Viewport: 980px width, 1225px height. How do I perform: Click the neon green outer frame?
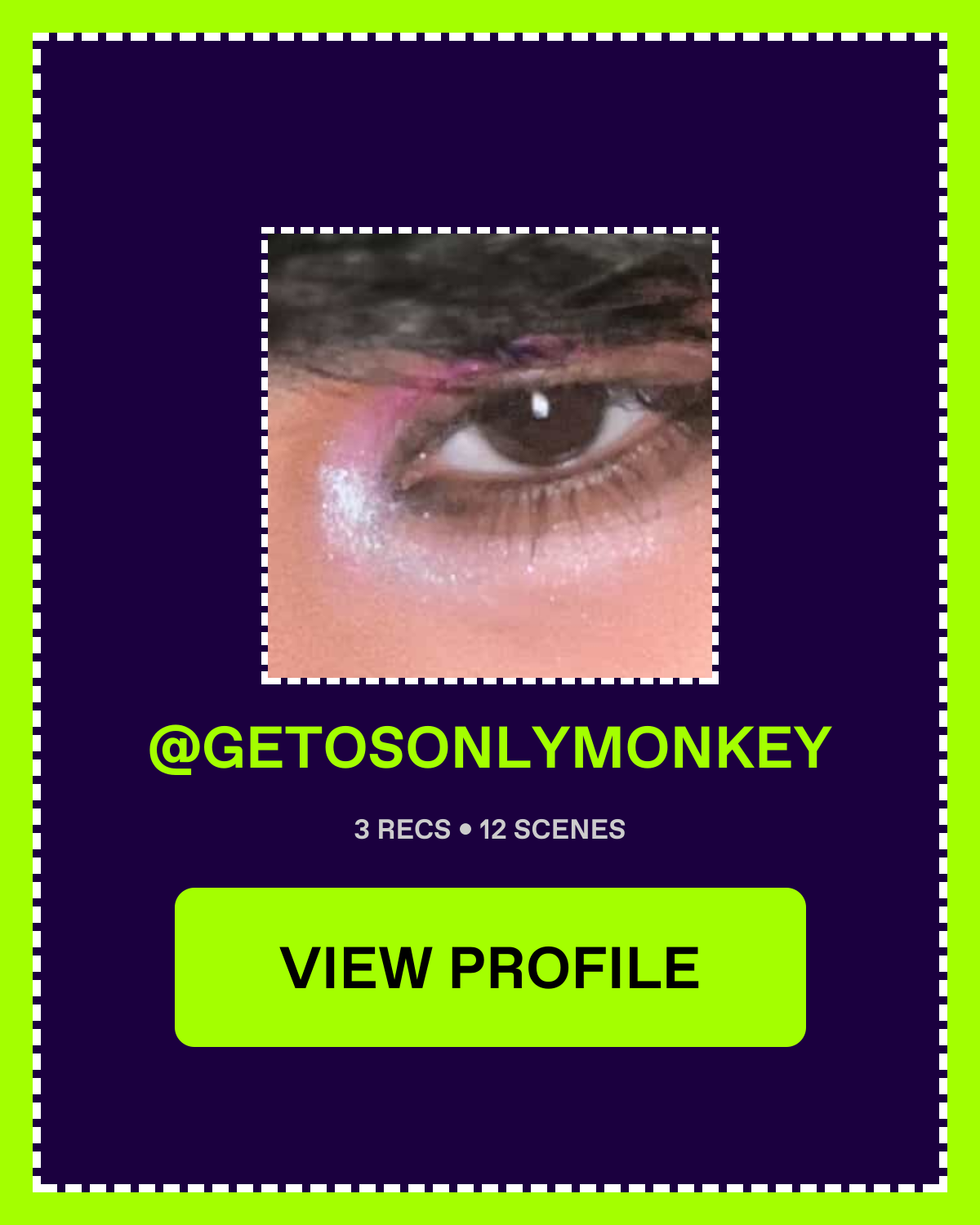pos(16,612)
